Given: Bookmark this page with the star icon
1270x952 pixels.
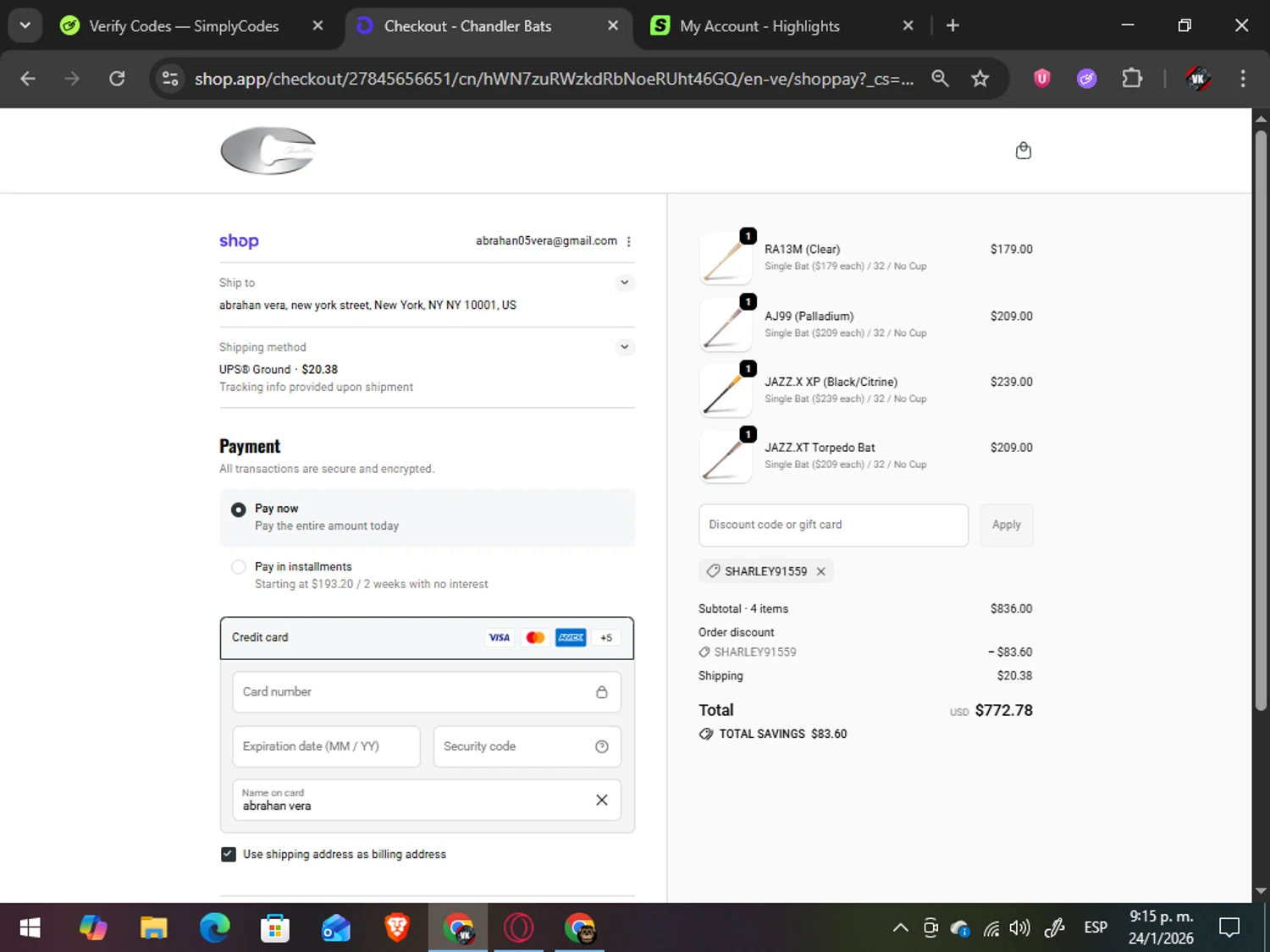Looking at the screenshot, I should (980, 79).
